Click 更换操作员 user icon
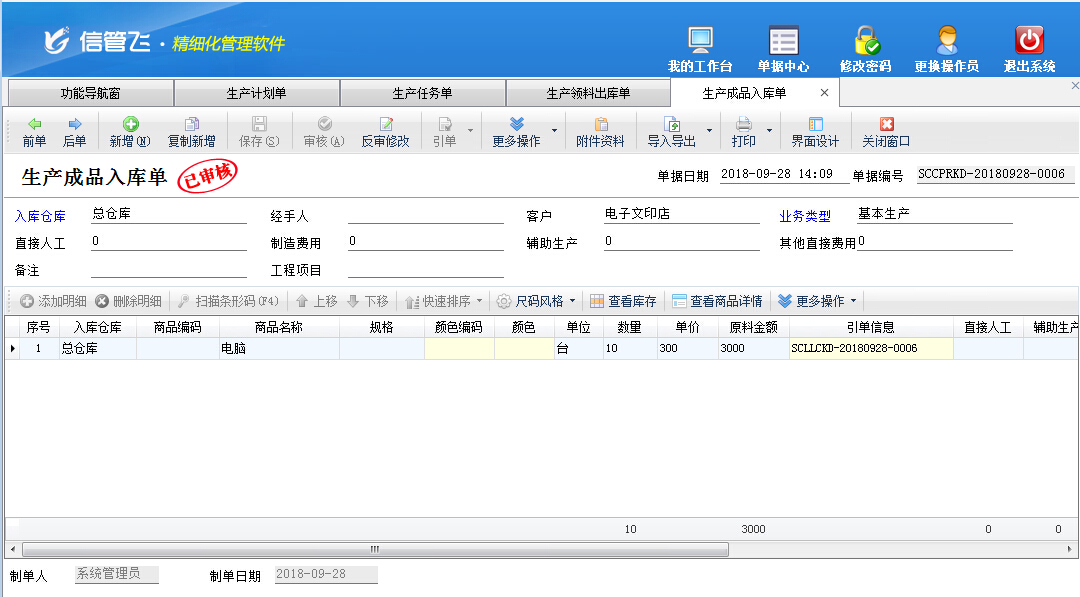The width and height of the screenshot is (1080, 597). point(947,41)
